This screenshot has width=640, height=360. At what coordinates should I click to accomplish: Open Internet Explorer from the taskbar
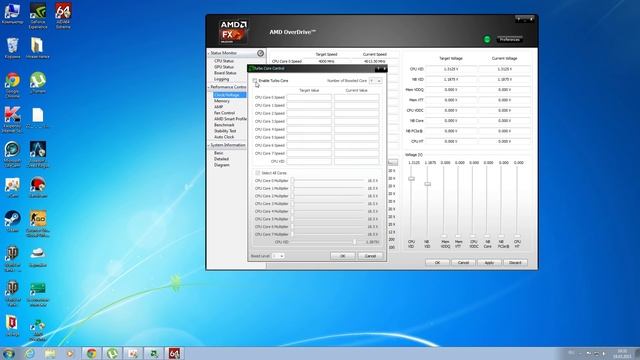[29, 353]
